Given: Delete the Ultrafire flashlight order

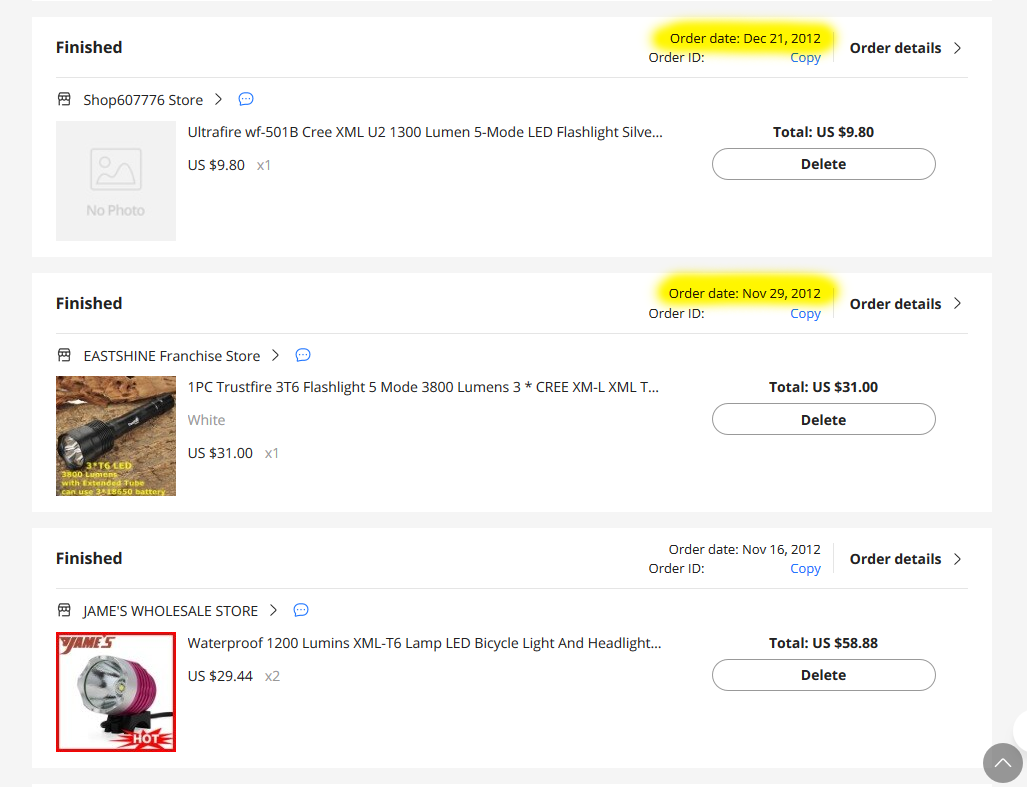Looking at the screenshot, I should (x=823, y=164).
